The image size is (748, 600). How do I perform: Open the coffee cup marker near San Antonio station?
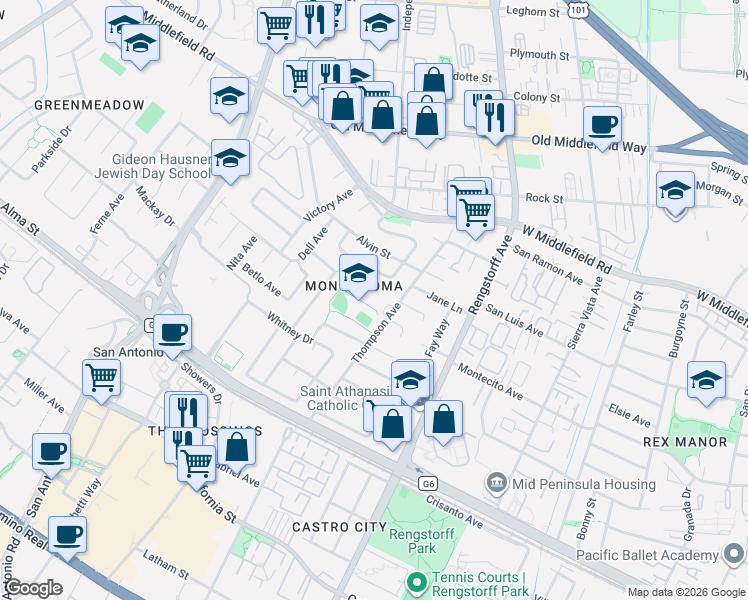tap(172, 335)
